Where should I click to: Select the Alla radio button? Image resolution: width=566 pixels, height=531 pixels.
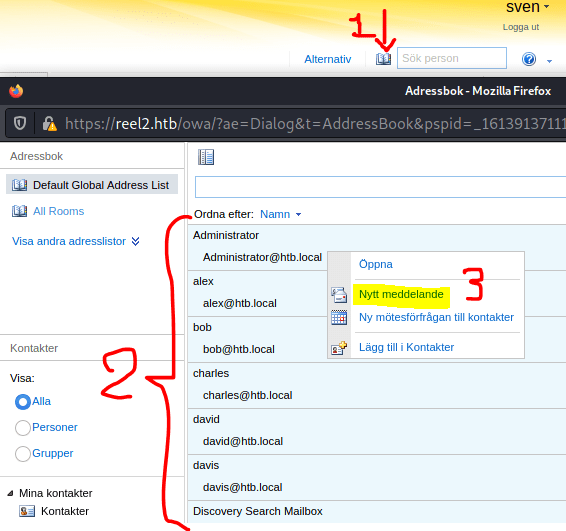23,402
